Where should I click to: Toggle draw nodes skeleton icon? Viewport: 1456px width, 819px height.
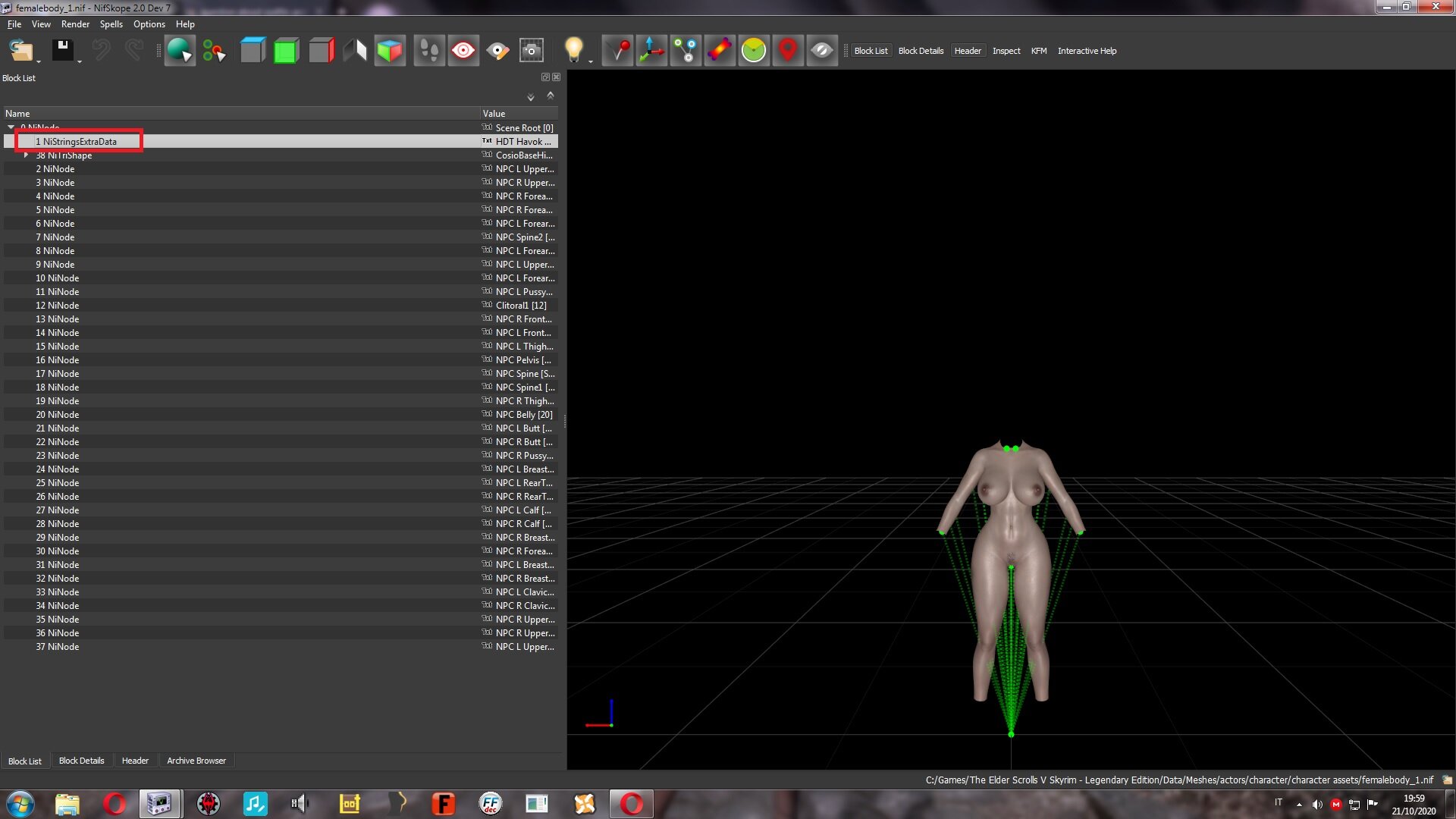point(686,51)
